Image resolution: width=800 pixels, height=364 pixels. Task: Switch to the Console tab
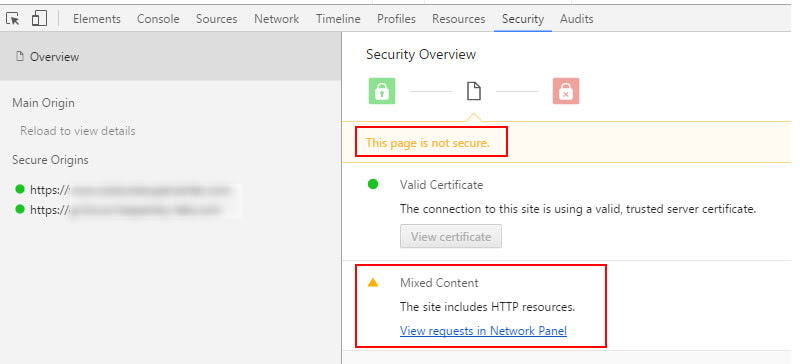pyautogui.click(x=158, y=19)
